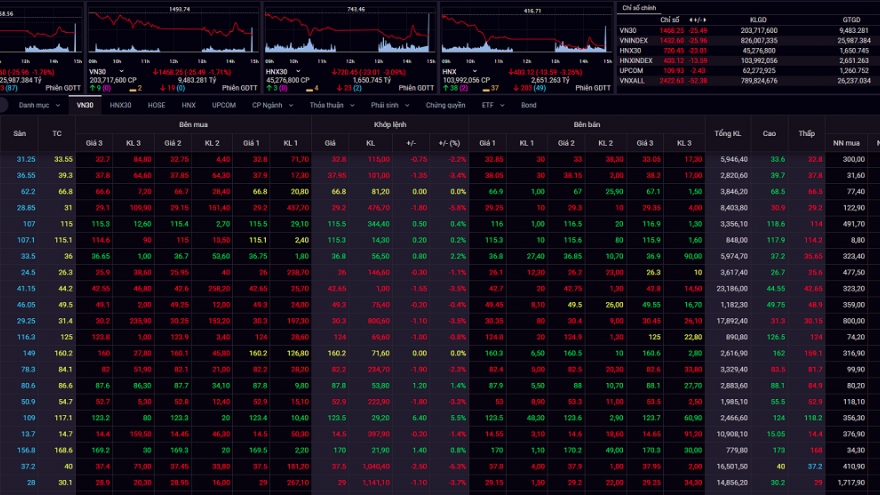This screenshot has height=495, width=880.
Task: Switch to the HNX30 tab
Action: pyautogui.click(x=120, y=104)
